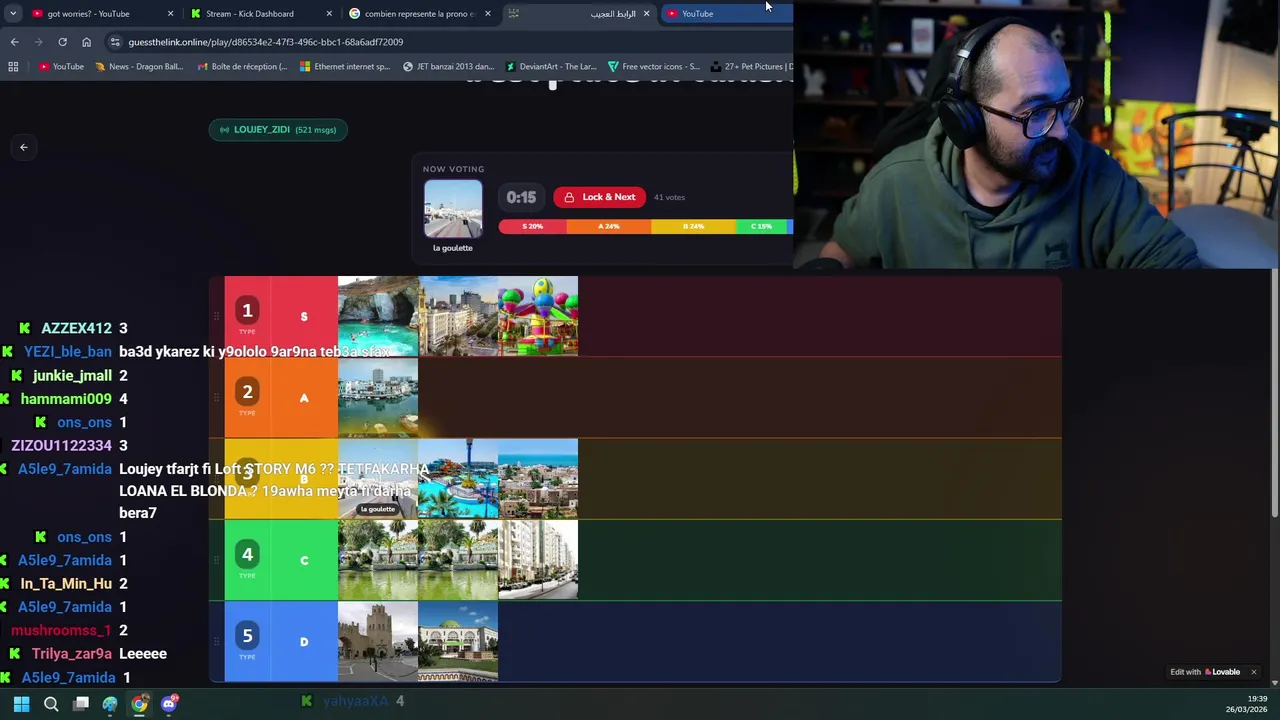Select the A tier label
Screen dimensions: 1280x720
(304, 398)
